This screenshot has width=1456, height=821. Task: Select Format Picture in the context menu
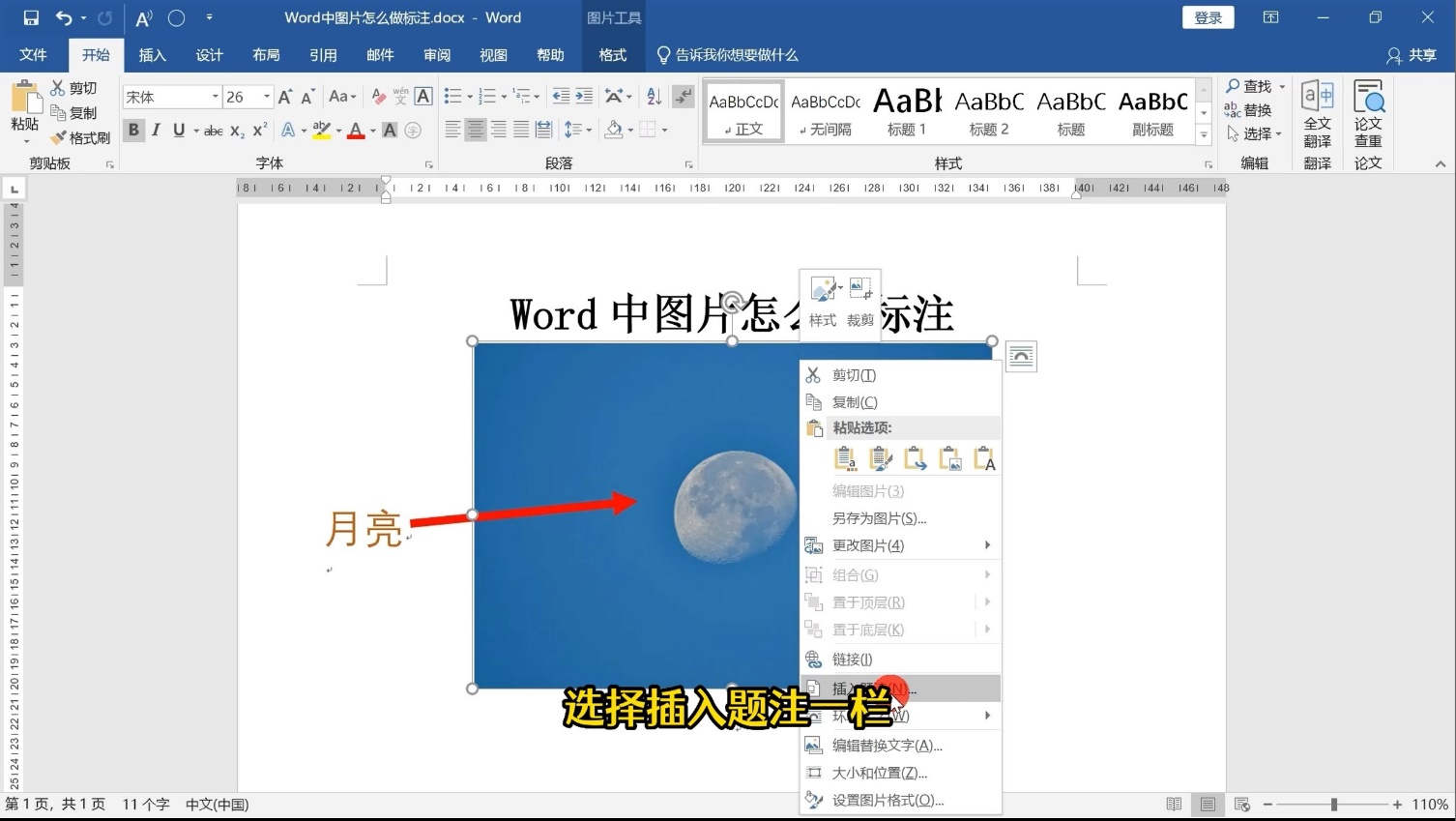click(900, 800)
